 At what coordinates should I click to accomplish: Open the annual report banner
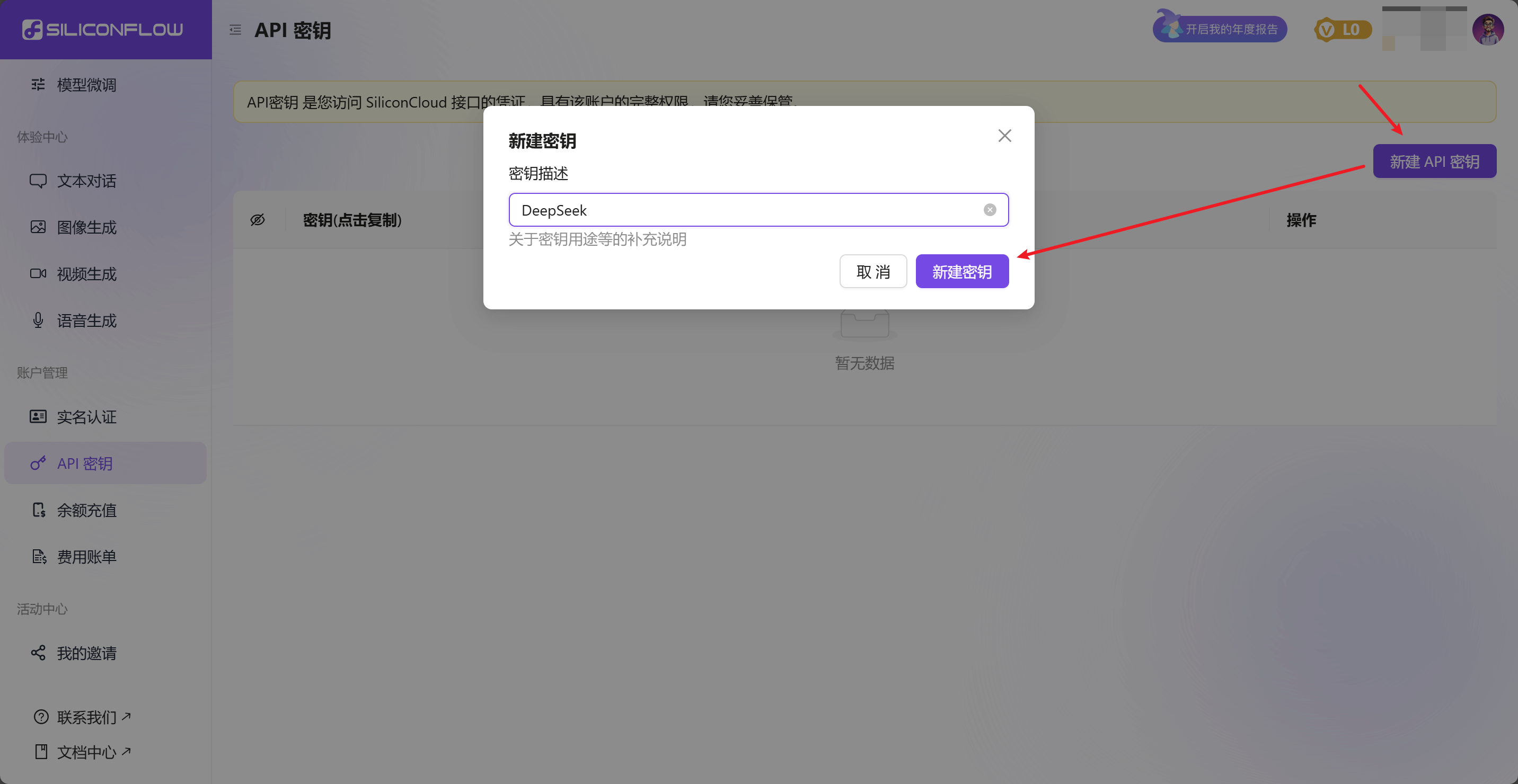tap(1219, 30)
